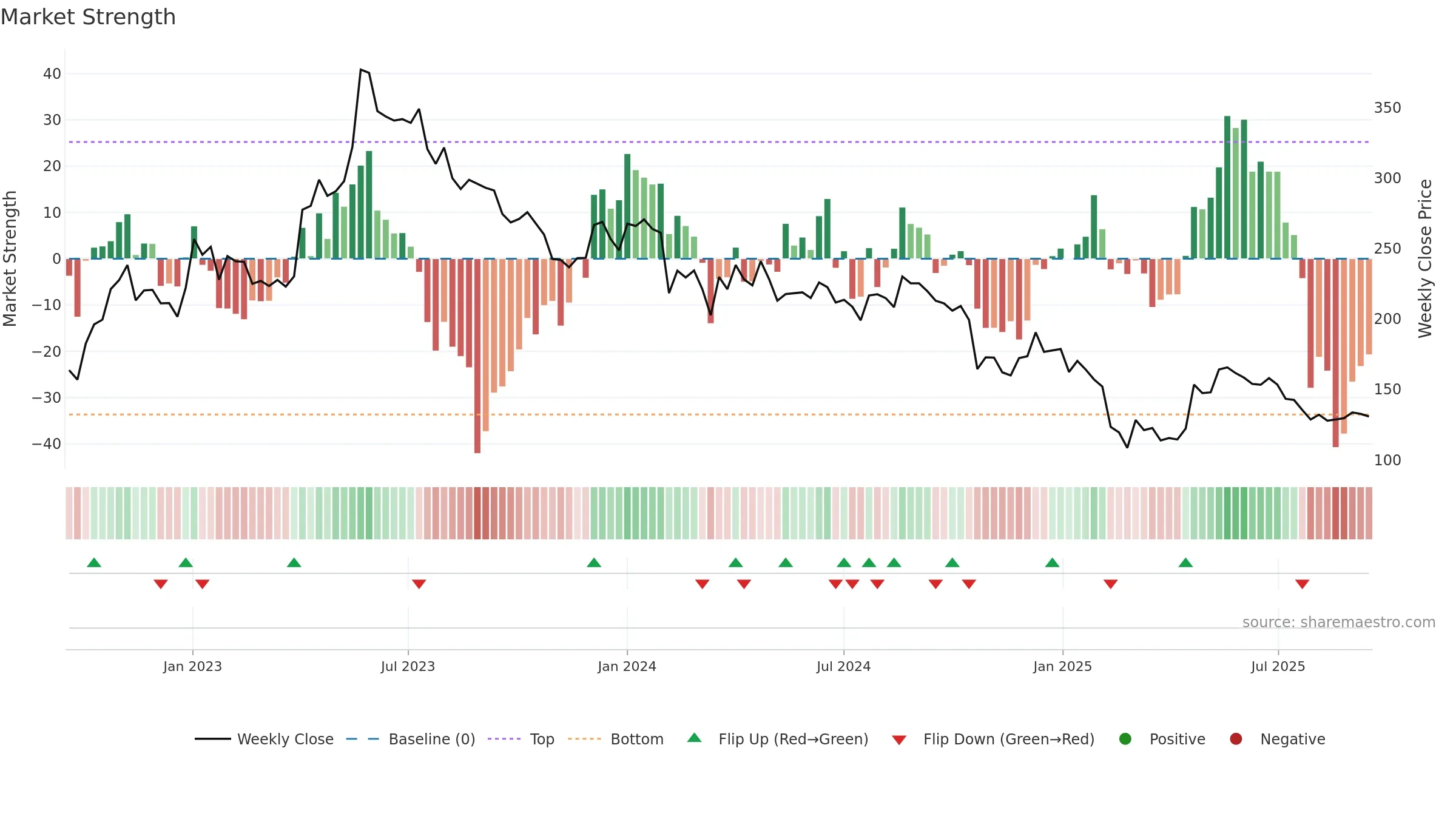Click the Negative legend label

click(1293, 739)
